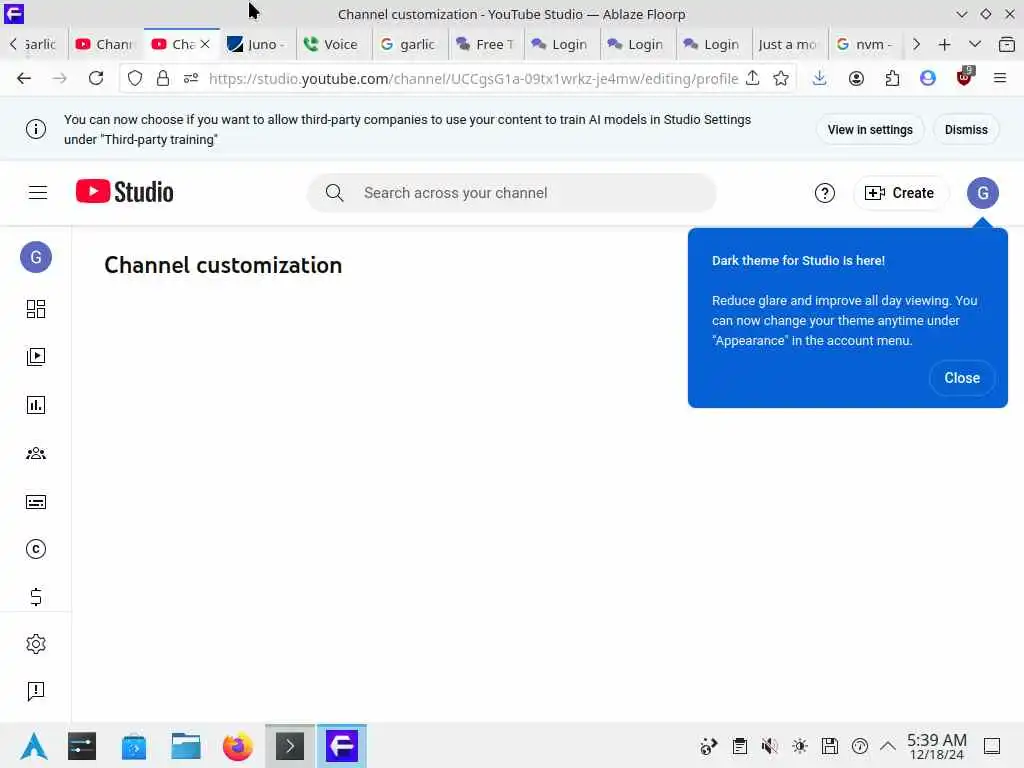Close the dark theme popup

point(962,378)
